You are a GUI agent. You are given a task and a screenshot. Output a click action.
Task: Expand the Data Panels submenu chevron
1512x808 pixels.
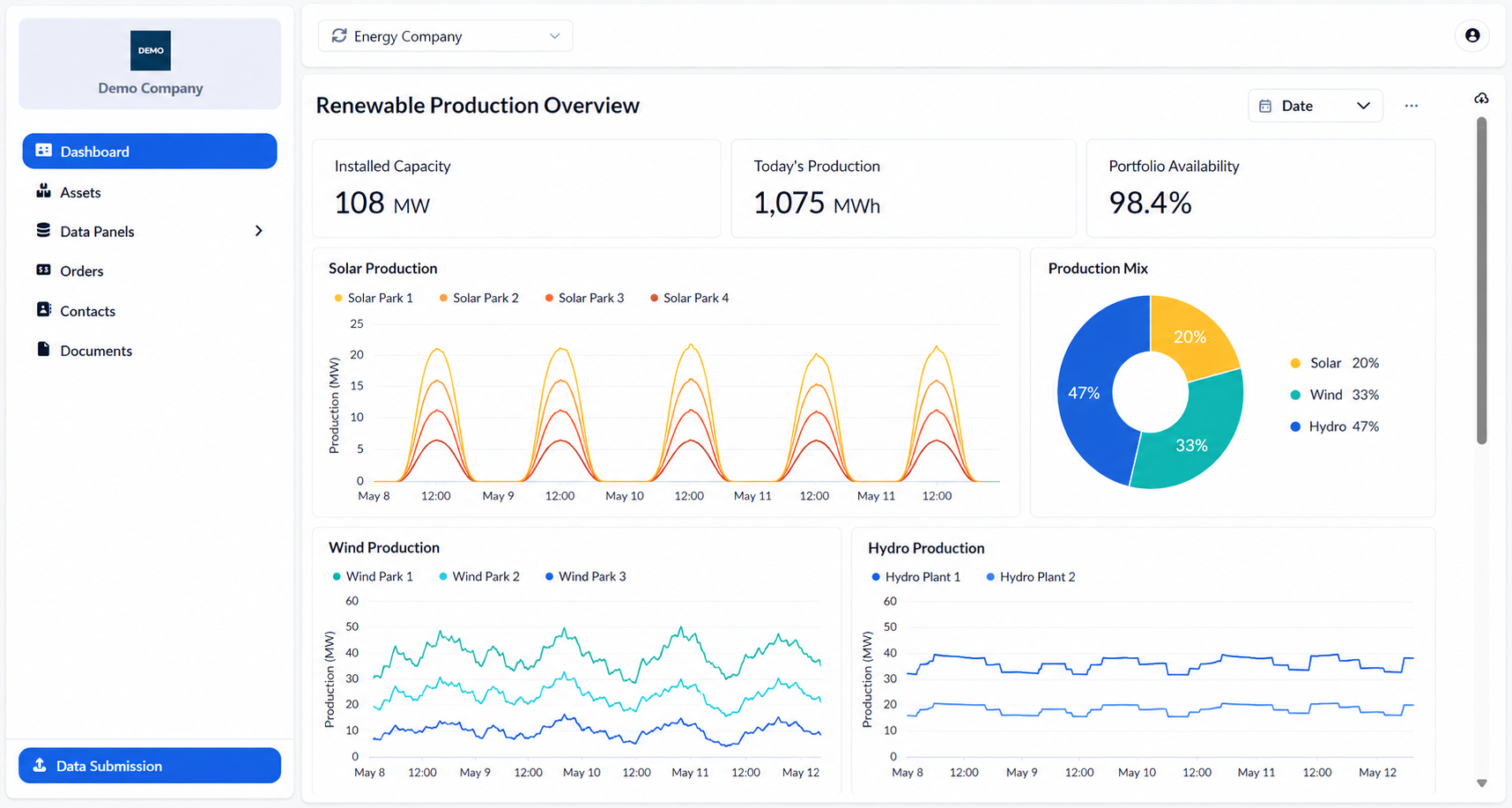tap(258, 231)
